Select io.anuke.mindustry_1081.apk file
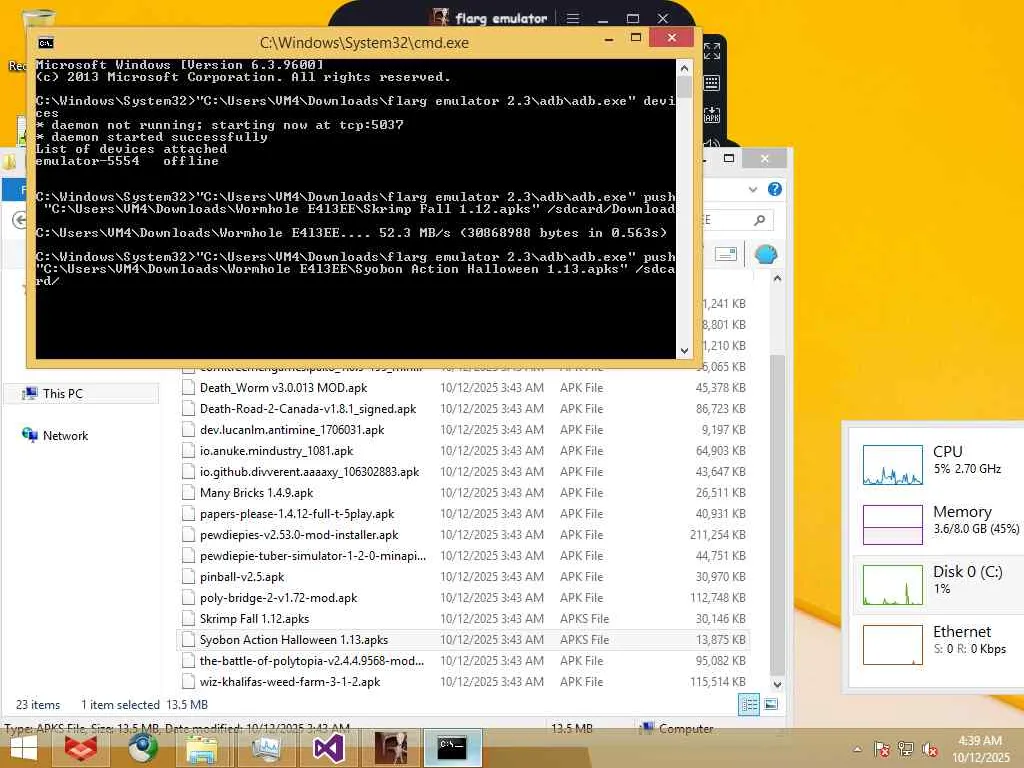Image resolution: width=1024 pixels, height=768 pixels. coord(276,451)
